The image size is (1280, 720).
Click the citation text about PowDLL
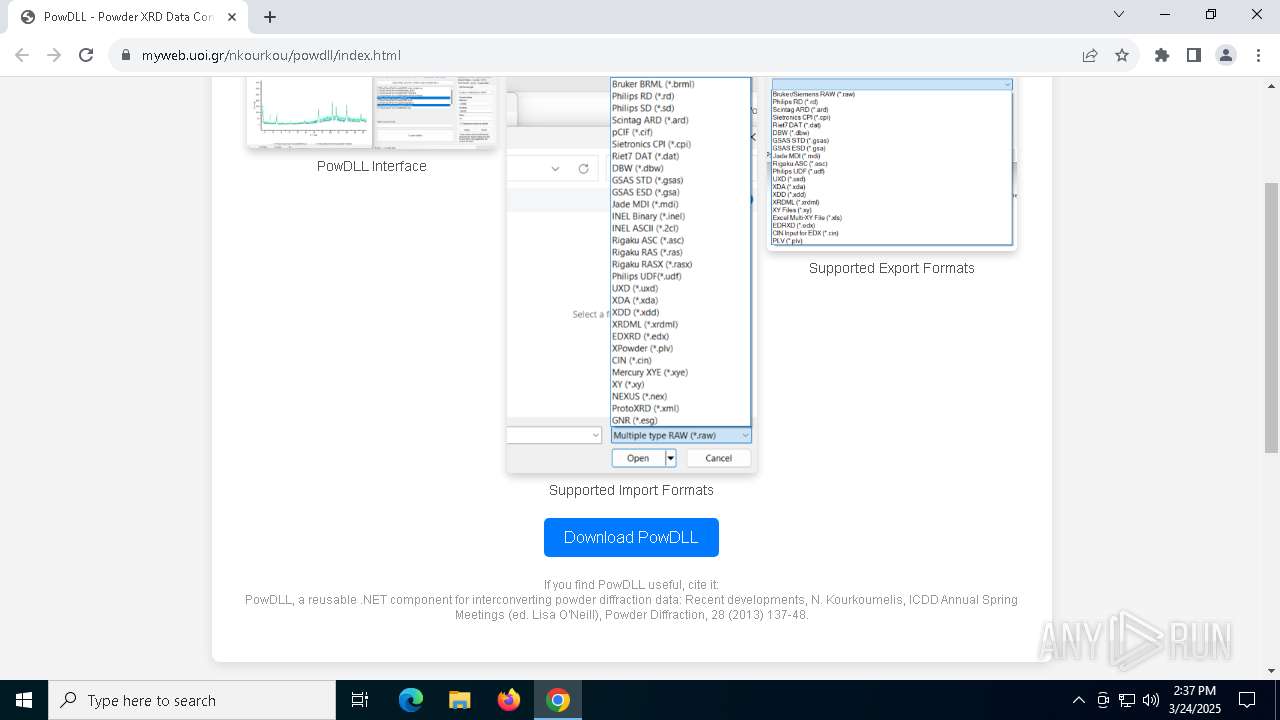tap(631, 600)
